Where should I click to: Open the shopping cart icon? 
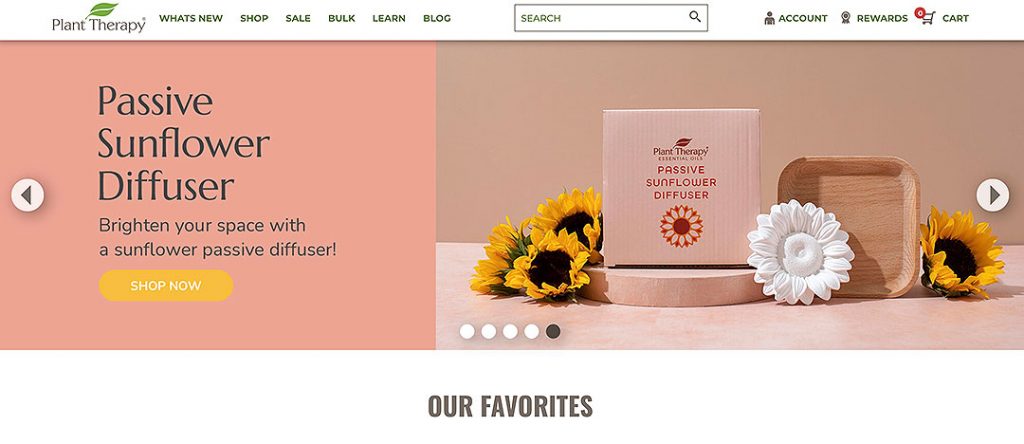[928, 18]
